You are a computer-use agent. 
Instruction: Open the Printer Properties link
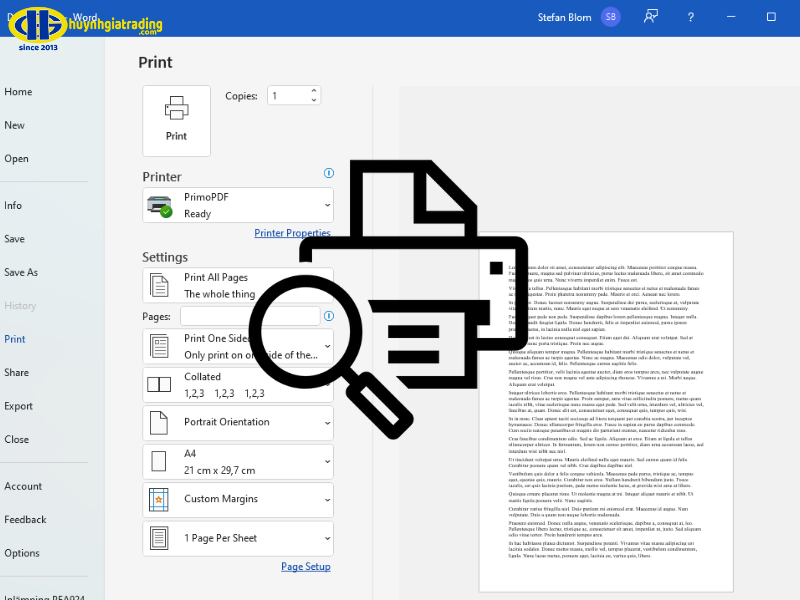(292, 233)
